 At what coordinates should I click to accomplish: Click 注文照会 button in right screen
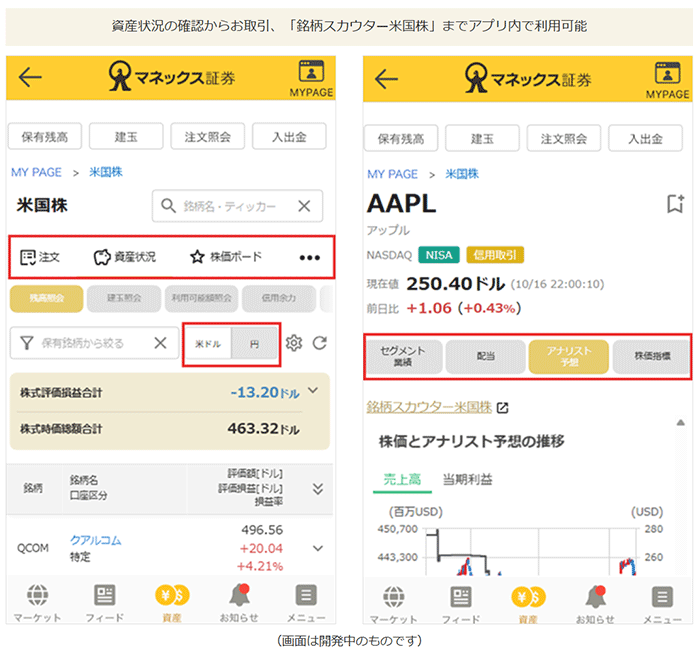pos(564,139)
